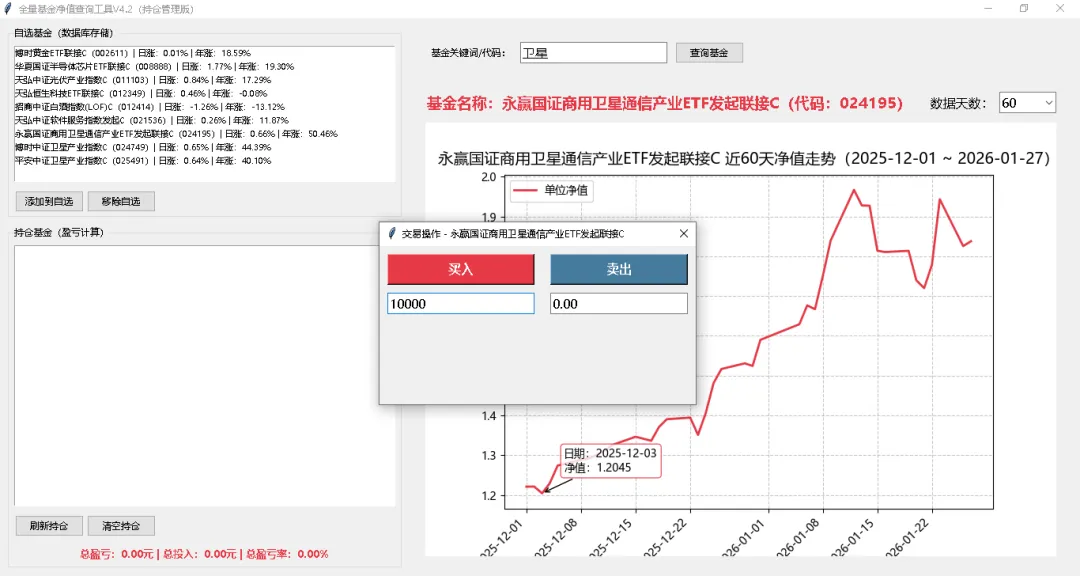This screenshot has height=576, width=1080.
Task: Close the main application window
Action: [x=1060, y=9]
